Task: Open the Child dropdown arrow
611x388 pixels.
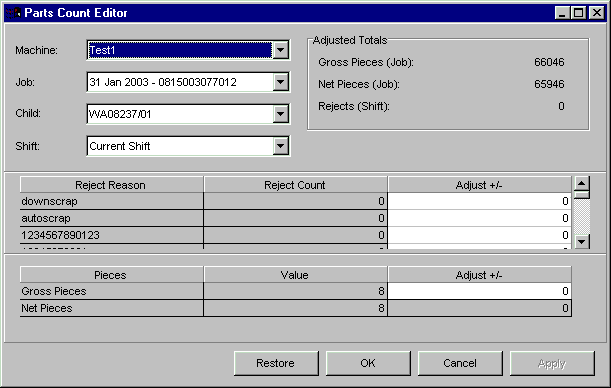Action: pyautogui.click(x=281, y=114)
